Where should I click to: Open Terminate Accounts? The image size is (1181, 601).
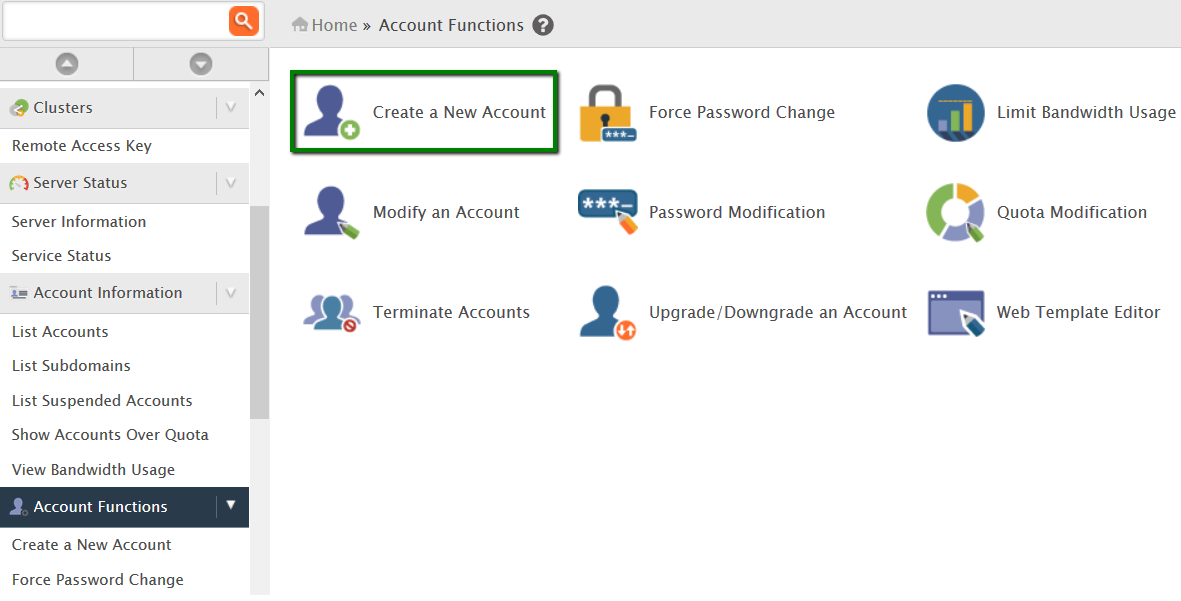[452, 312]
